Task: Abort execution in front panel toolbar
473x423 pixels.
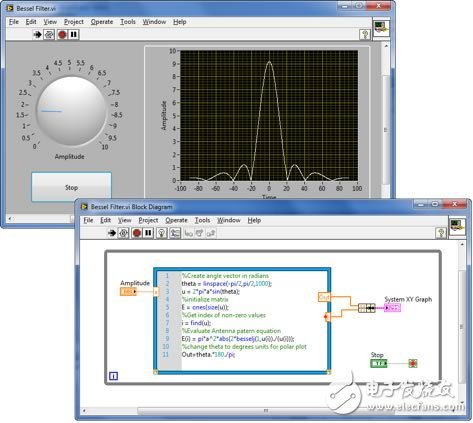Action: tap(62, 35)
